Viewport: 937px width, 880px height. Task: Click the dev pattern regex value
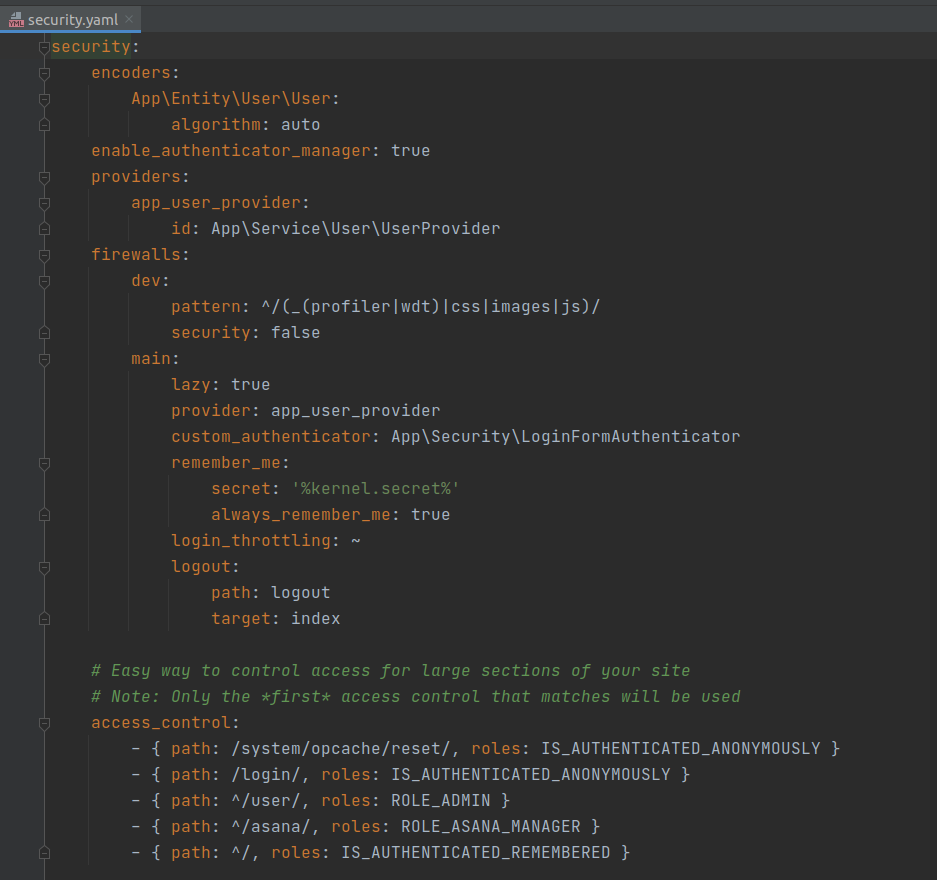[430, 306]
